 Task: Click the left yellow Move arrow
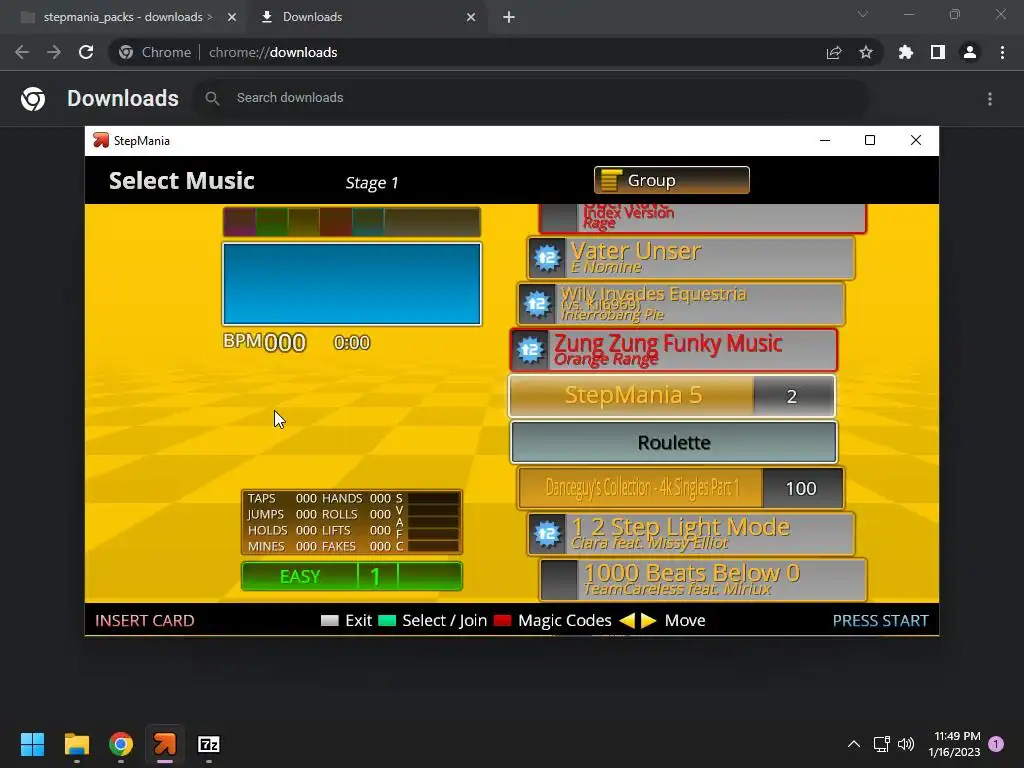click(627, 620)
